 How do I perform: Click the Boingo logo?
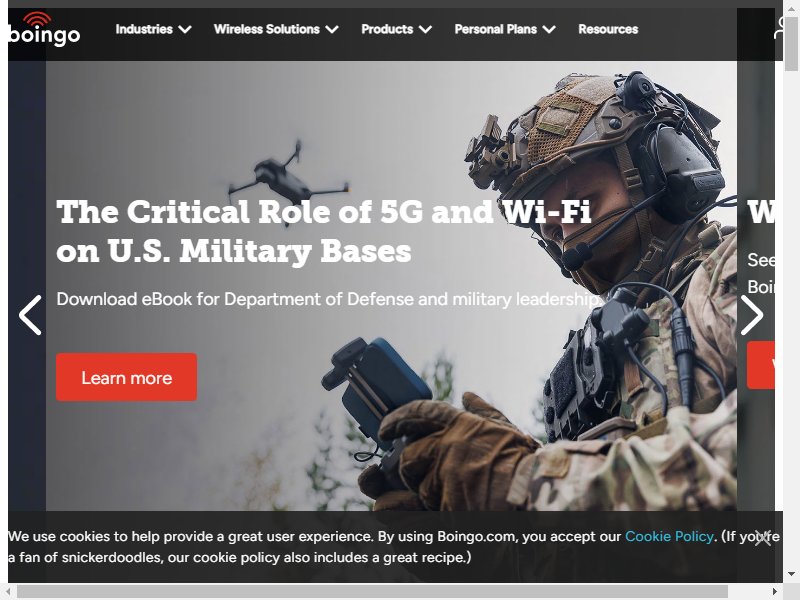point(44,30)
